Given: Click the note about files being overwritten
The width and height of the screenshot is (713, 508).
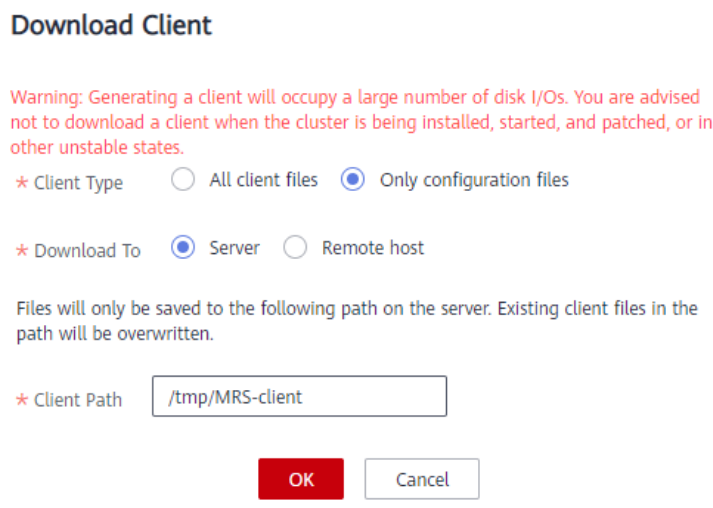Looking at the screenshot, I should pyautogui.click(x=357, y=321).
